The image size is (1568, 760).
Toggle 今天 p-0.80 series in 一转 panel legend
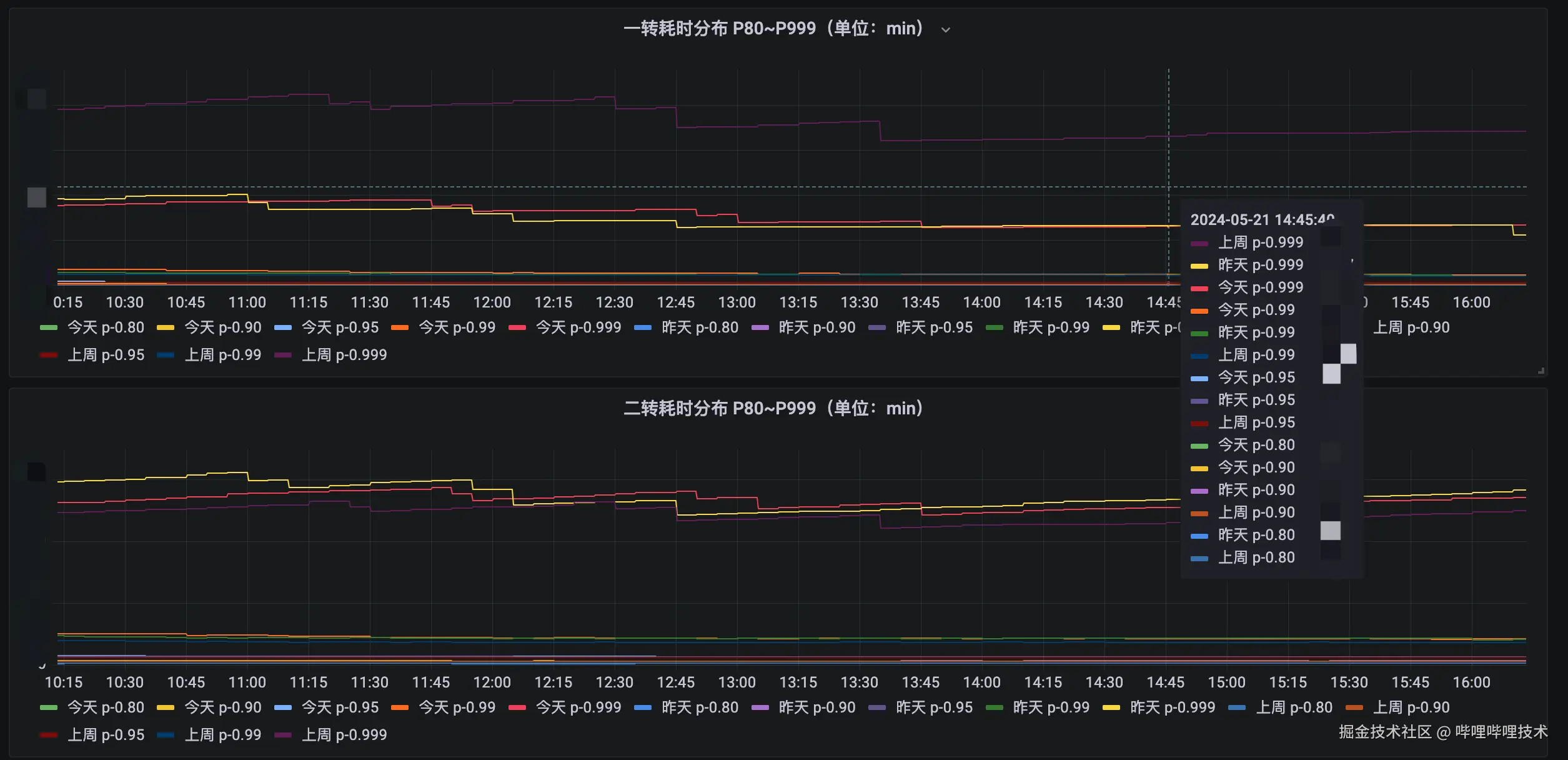[x=105, y=327]
